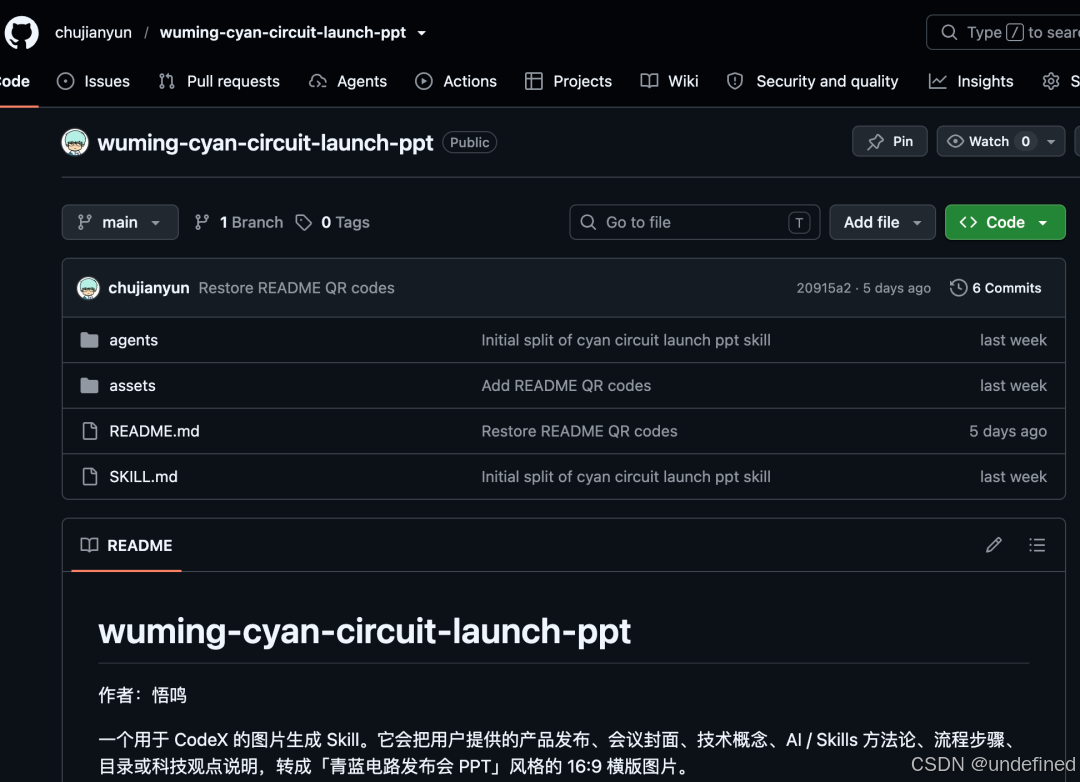Open the Insights tab

coord(971,81)
